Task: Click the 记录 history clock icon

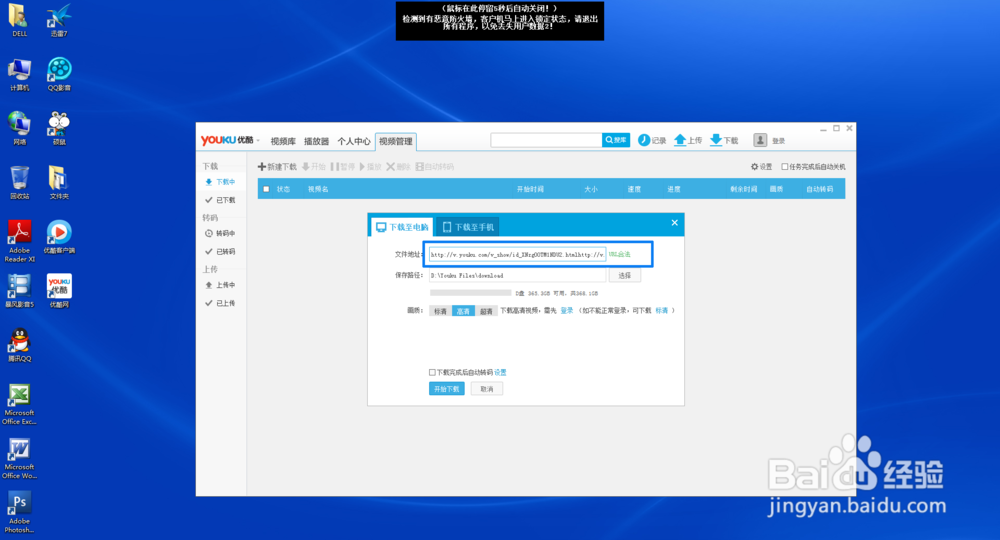Action: 644,140
